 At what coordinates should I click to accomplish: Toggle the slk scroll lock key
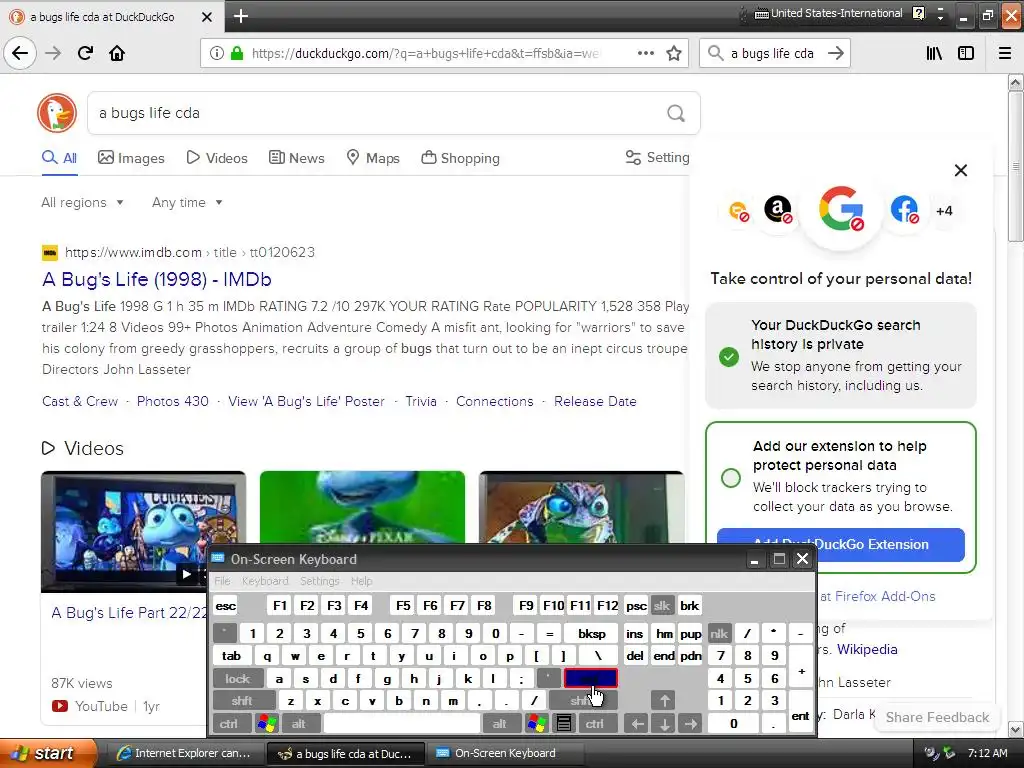point(662,605)
